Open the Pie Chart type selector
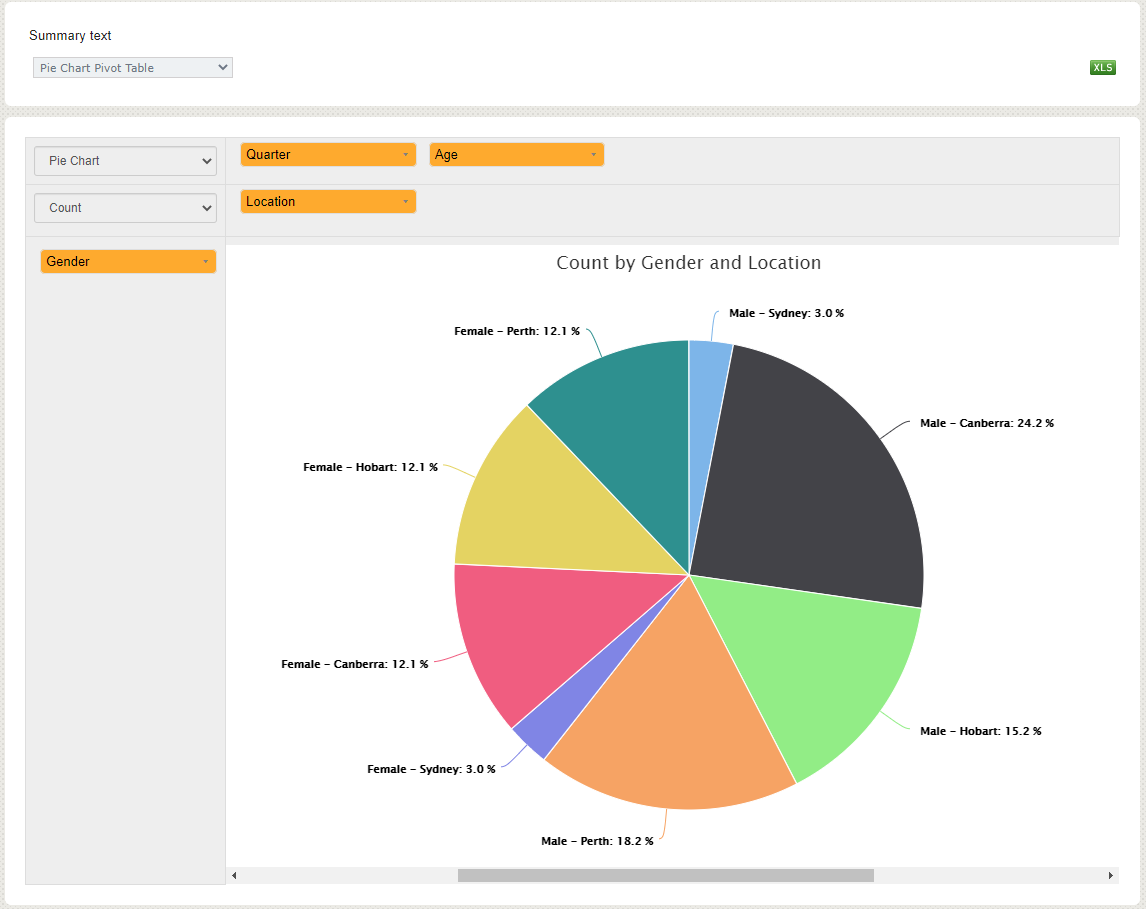1146x909 pixels. (x=125, y=160)
